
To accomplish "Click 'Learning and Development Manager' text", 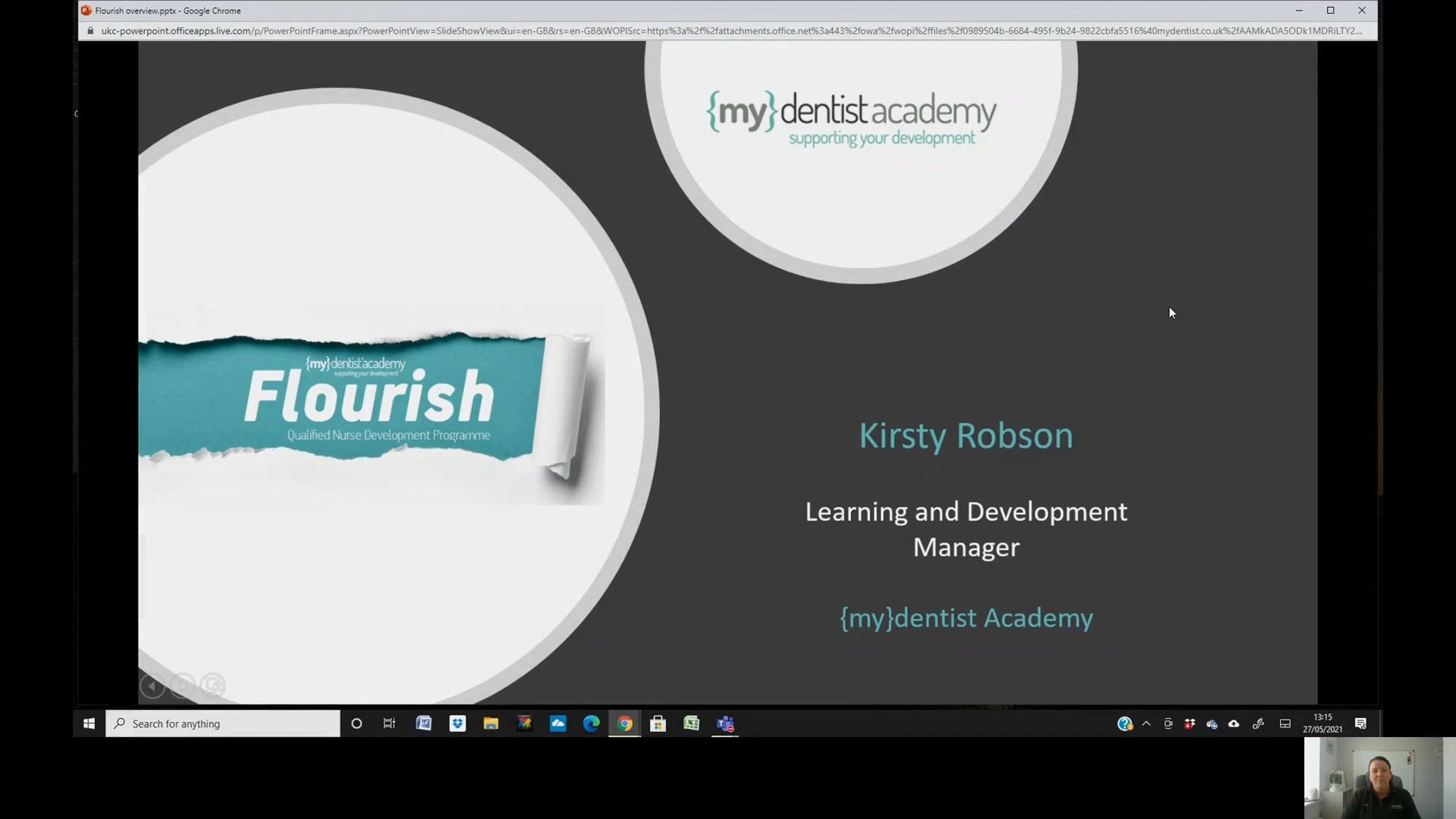I will (x=966, y=529).
